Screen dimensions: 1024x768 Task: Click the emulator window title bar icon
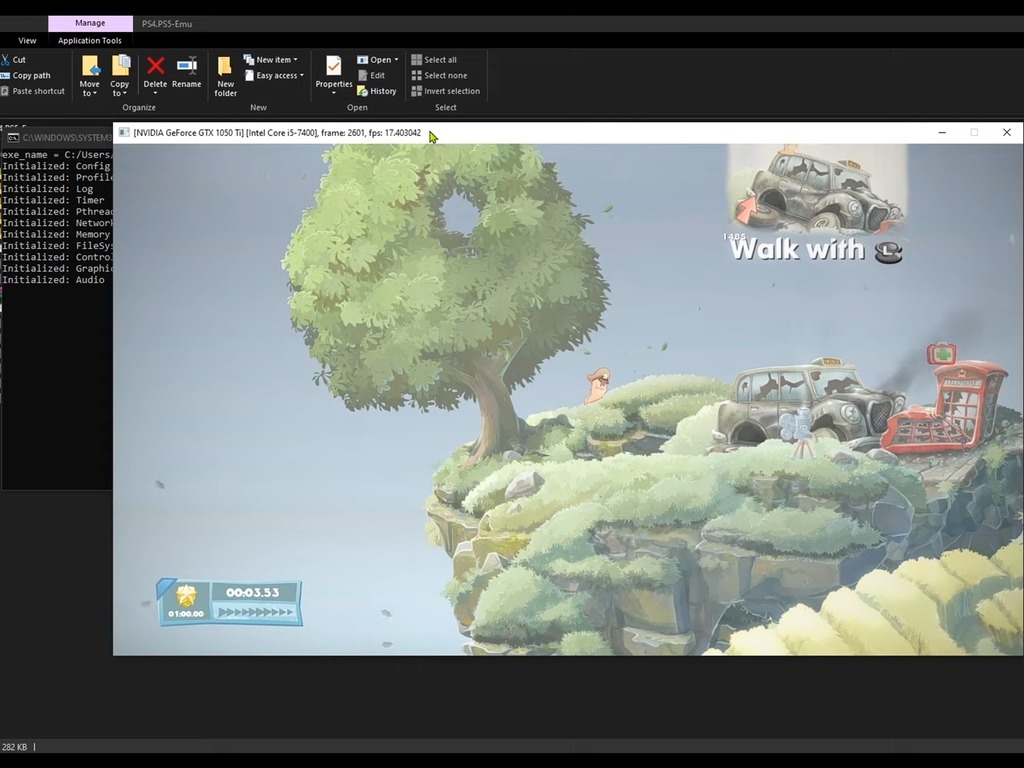point(123,133)
